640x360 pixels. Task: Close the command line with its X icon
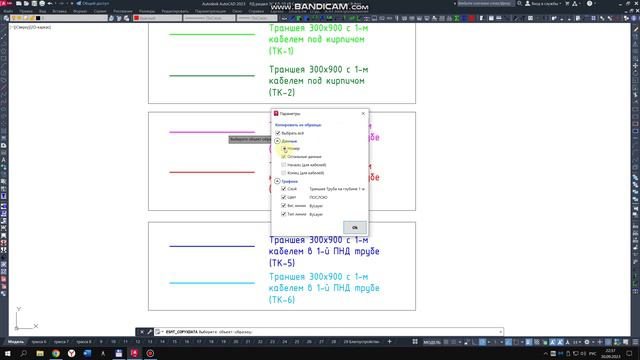142,332
